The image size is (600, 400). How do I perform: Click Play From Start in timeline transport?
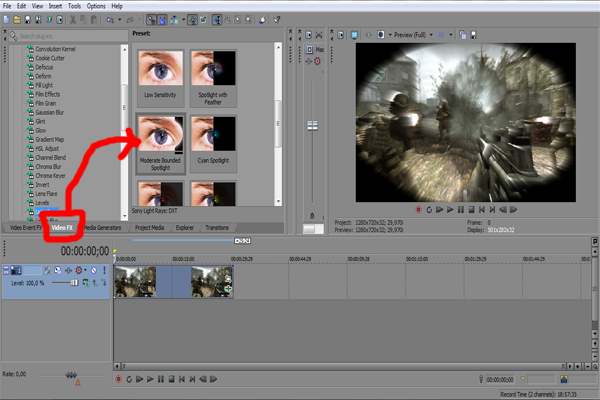[x=140, y=379]
